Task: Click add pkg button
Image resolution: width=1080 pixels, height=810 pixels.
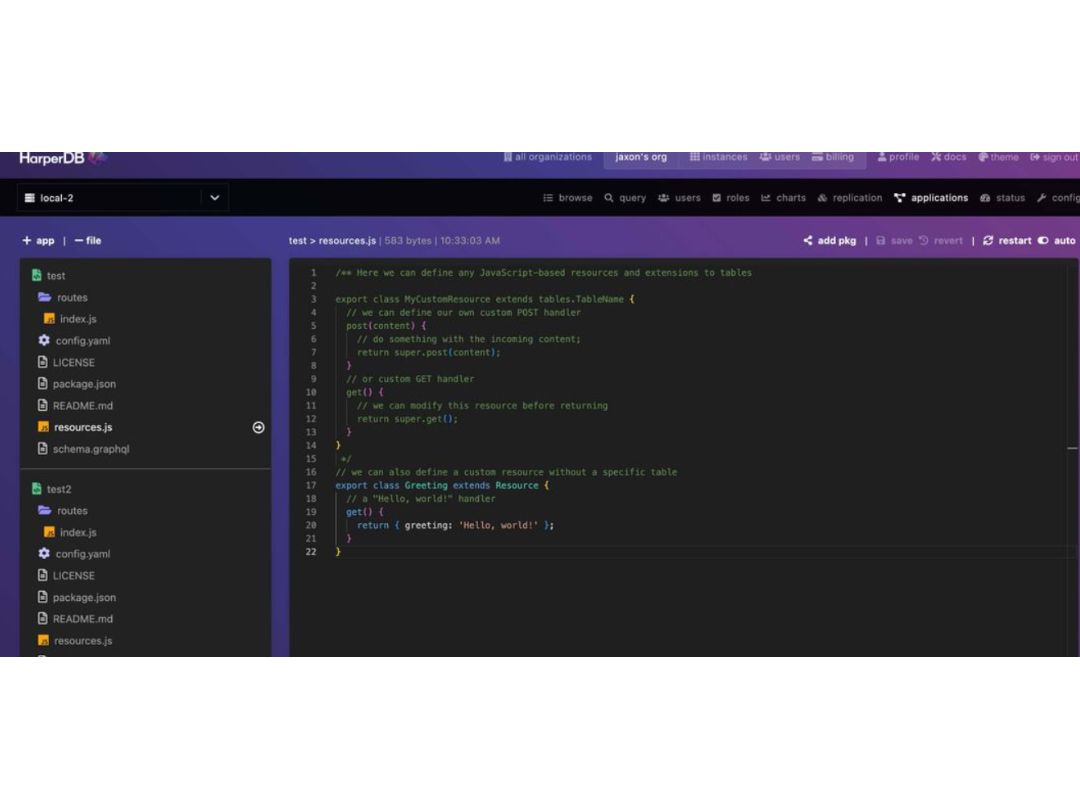Action: pyautogui.click(x=829, y=240)
